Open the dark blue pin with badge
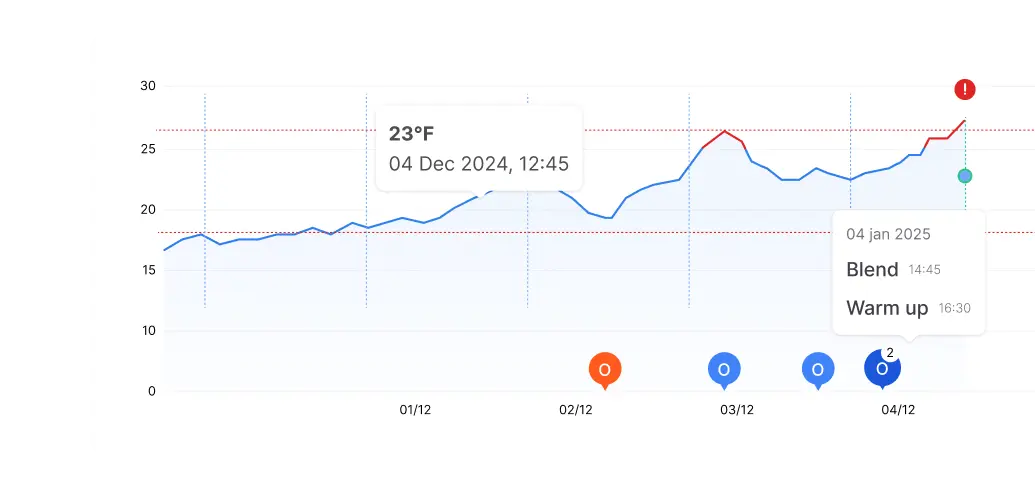Screen dimensions: 1035x501 coord(880,369)
